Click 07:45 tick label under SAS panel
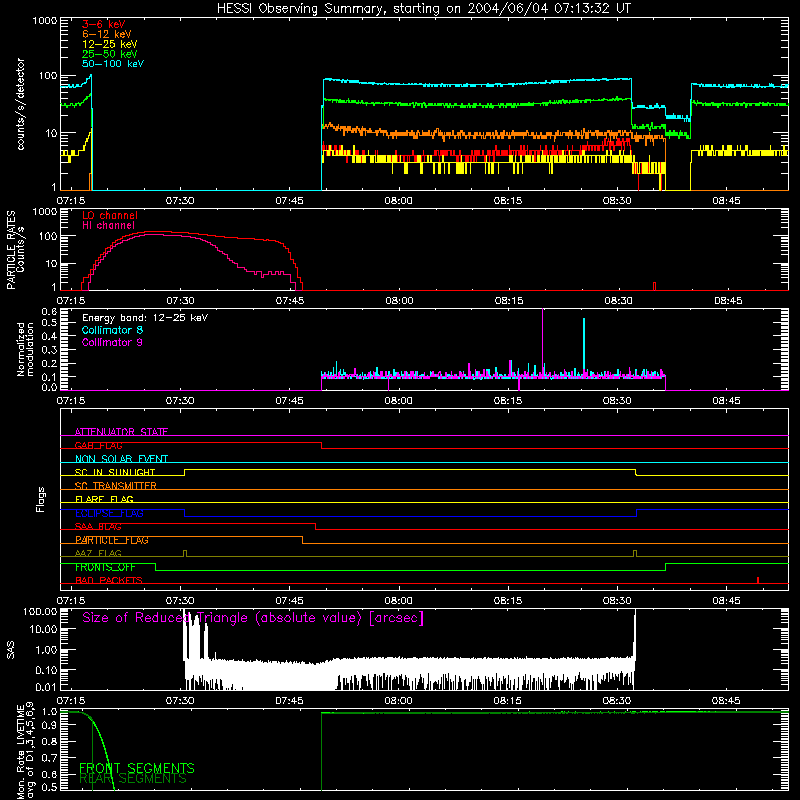Screen dimensions: 800x800 (289, 701)
